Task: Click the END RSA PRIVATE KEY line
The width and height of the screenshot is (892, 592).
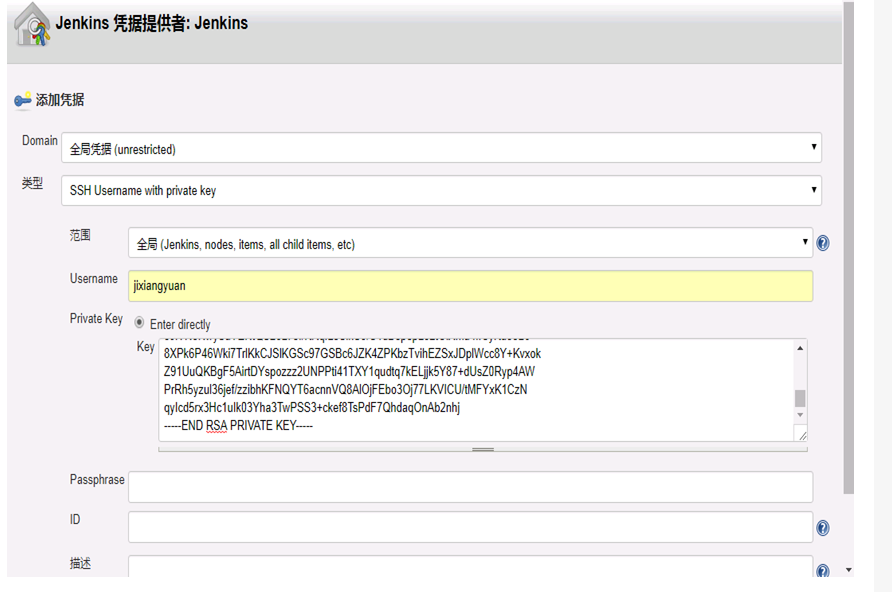Action: click(238, 426)
